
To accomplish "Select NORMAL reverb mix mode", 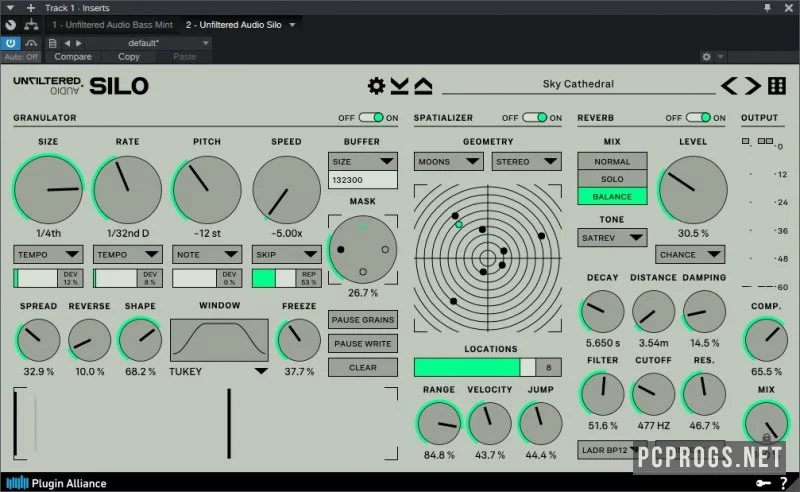I will coord(612,161).
